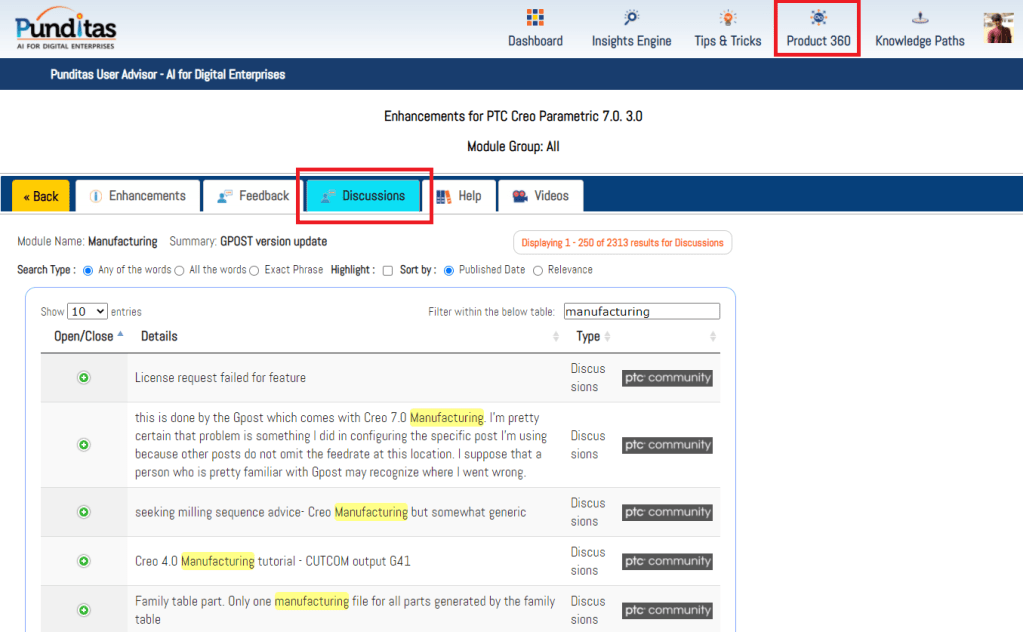Screen dimensions: 1023x632
Task: Click ptc community logo for License request row
Action: coord(667,378)
